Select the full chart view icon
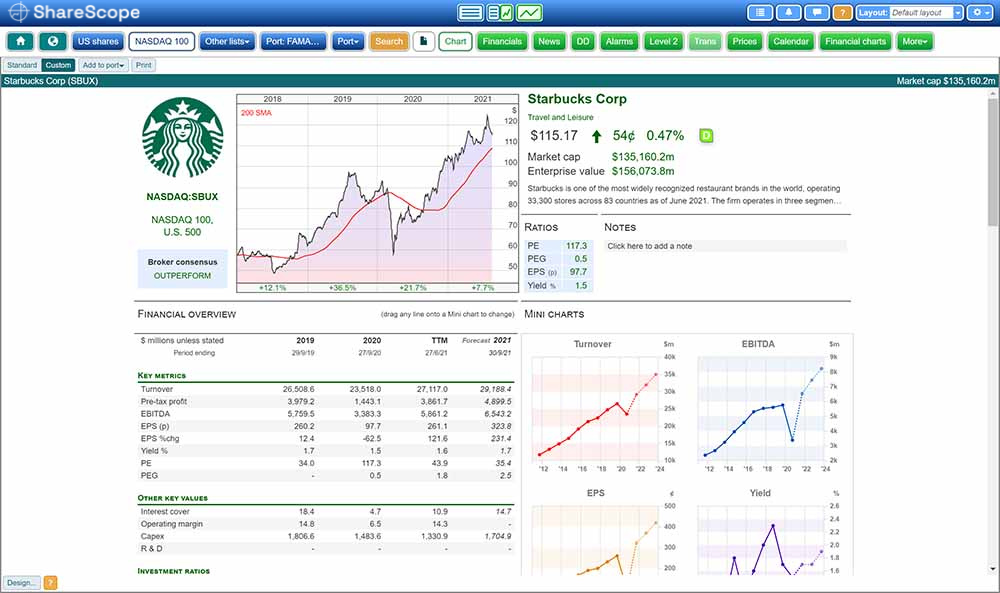 tap(529, 13)
